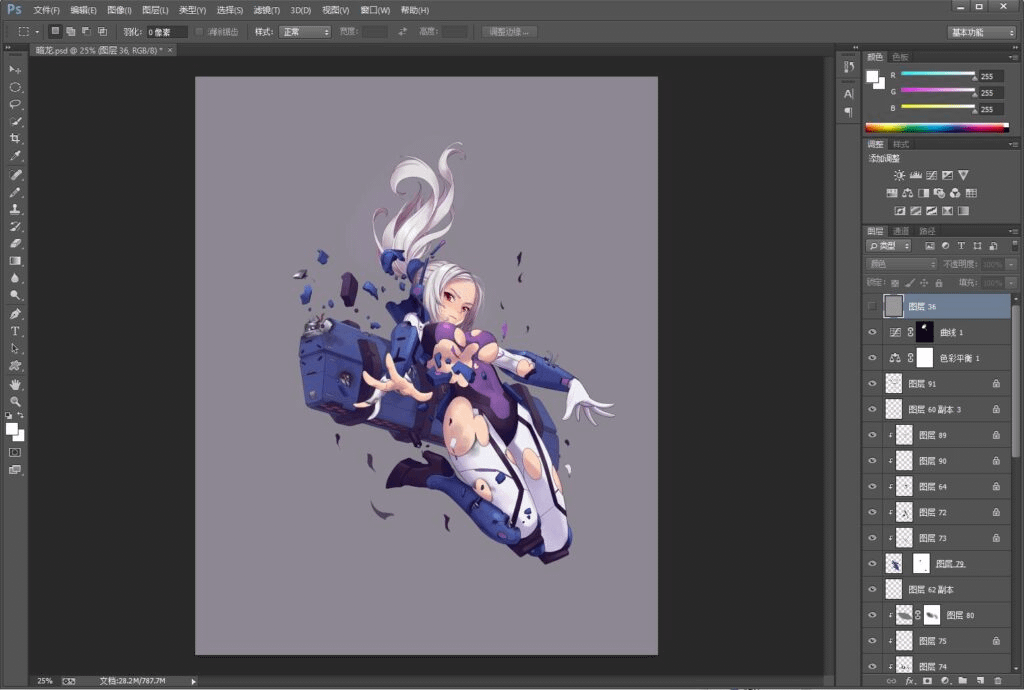Add a Curves adjustment
Image resolution: width=1024 pixels, height=690 pixels.
tap(932, 175)
